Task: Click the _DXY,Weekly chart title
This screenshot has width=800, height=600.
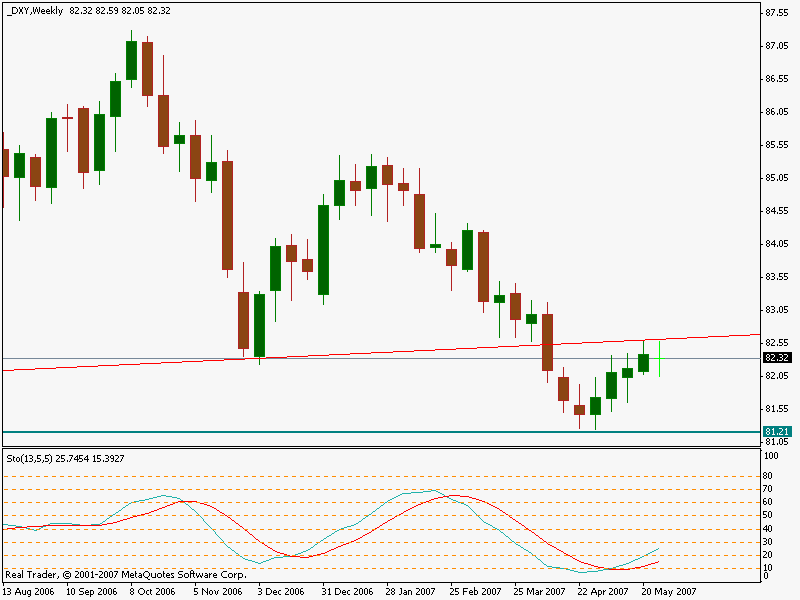Action: click(35, 10)
